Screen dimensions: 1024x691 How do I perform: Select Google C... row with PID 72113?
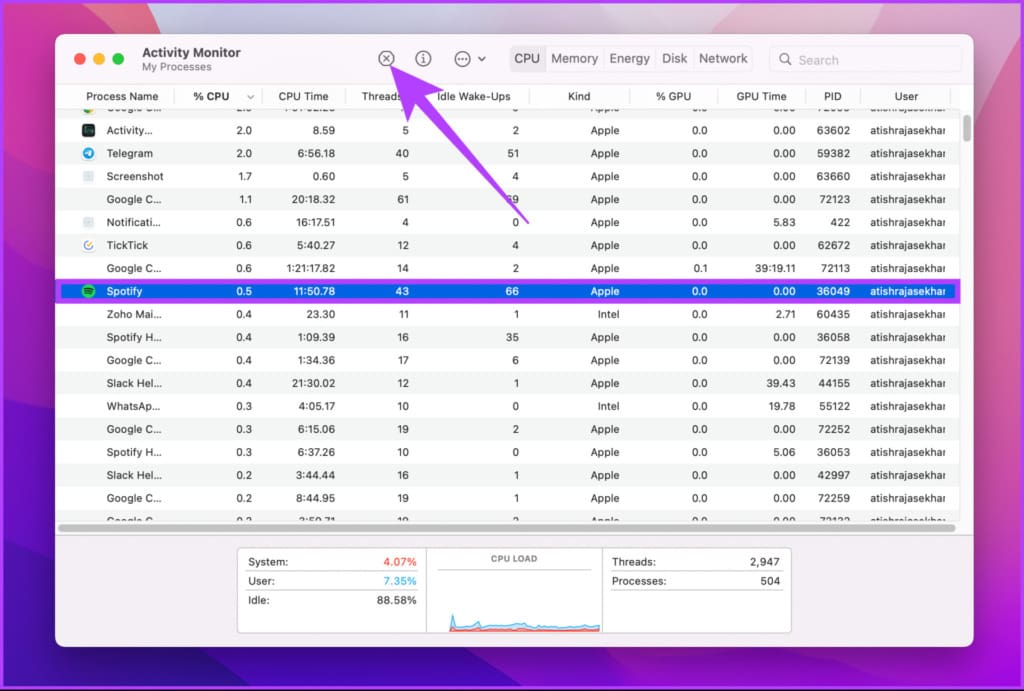tap(507, 268)
